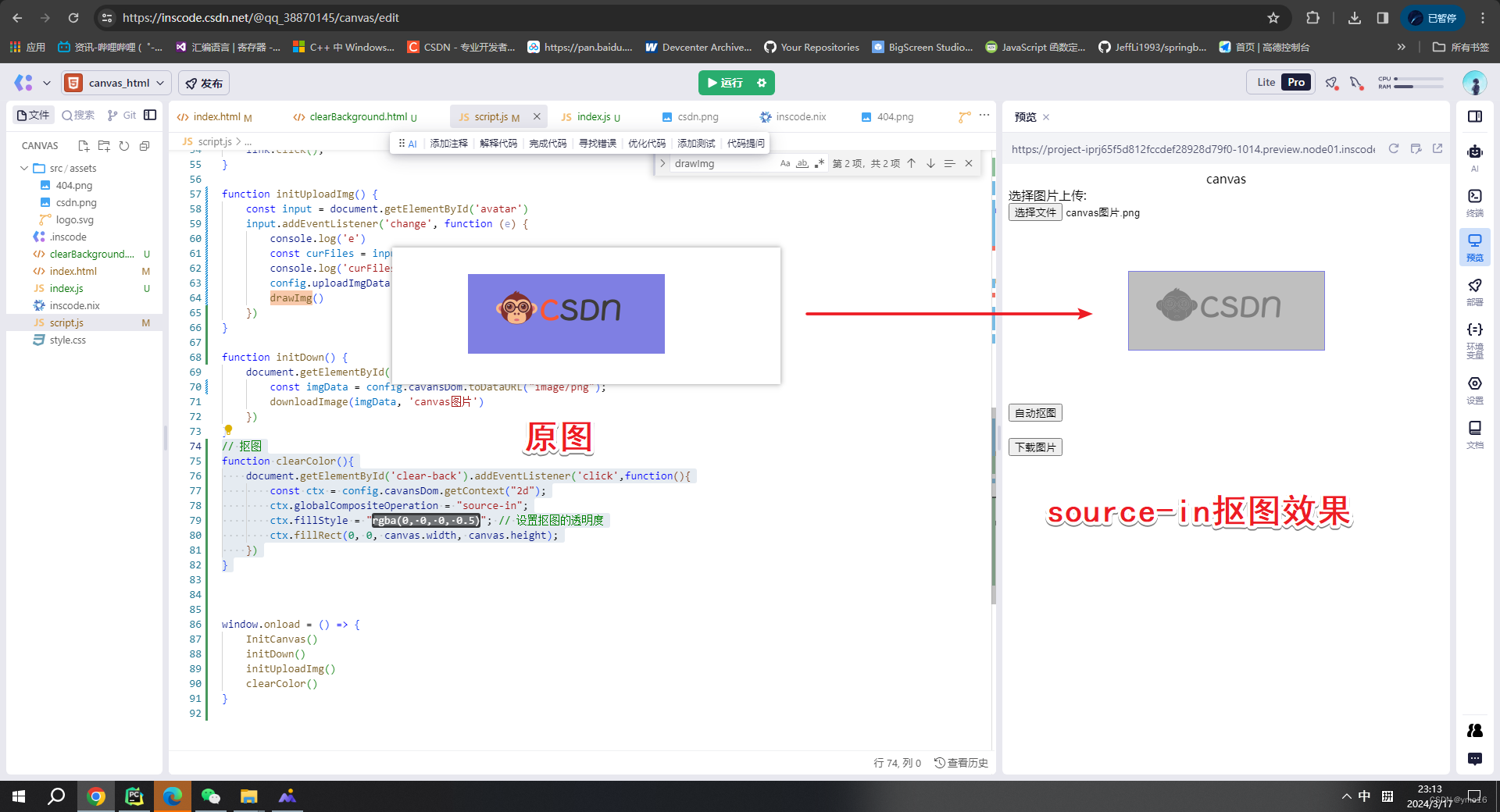Click the preview URL address field
1500x812 pixels.
pyautogui.click(x=1193, y=148)
